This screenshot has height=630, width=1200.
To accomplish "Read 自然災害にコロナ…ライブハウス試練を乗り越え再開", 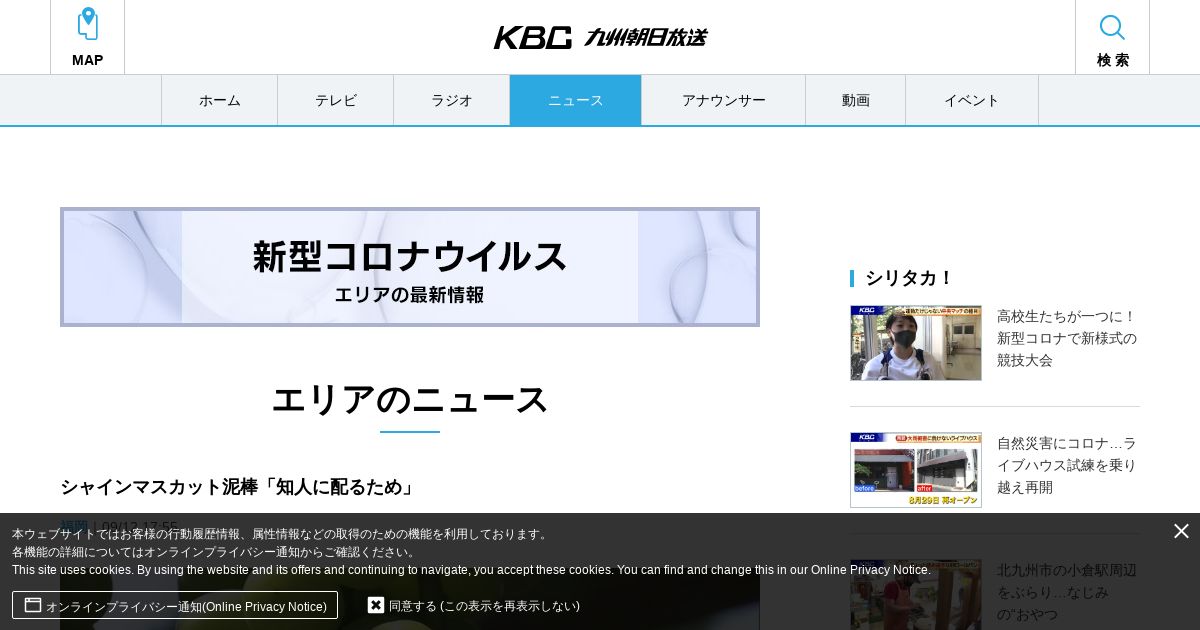I will (x=1067, y=465).
